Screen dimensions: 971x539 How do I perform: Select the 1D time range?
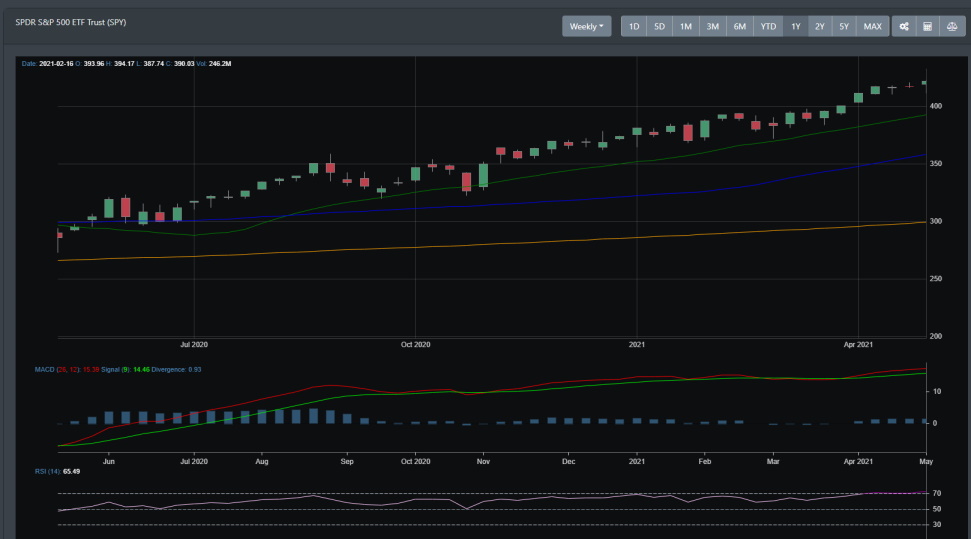(x=634, y=27)
